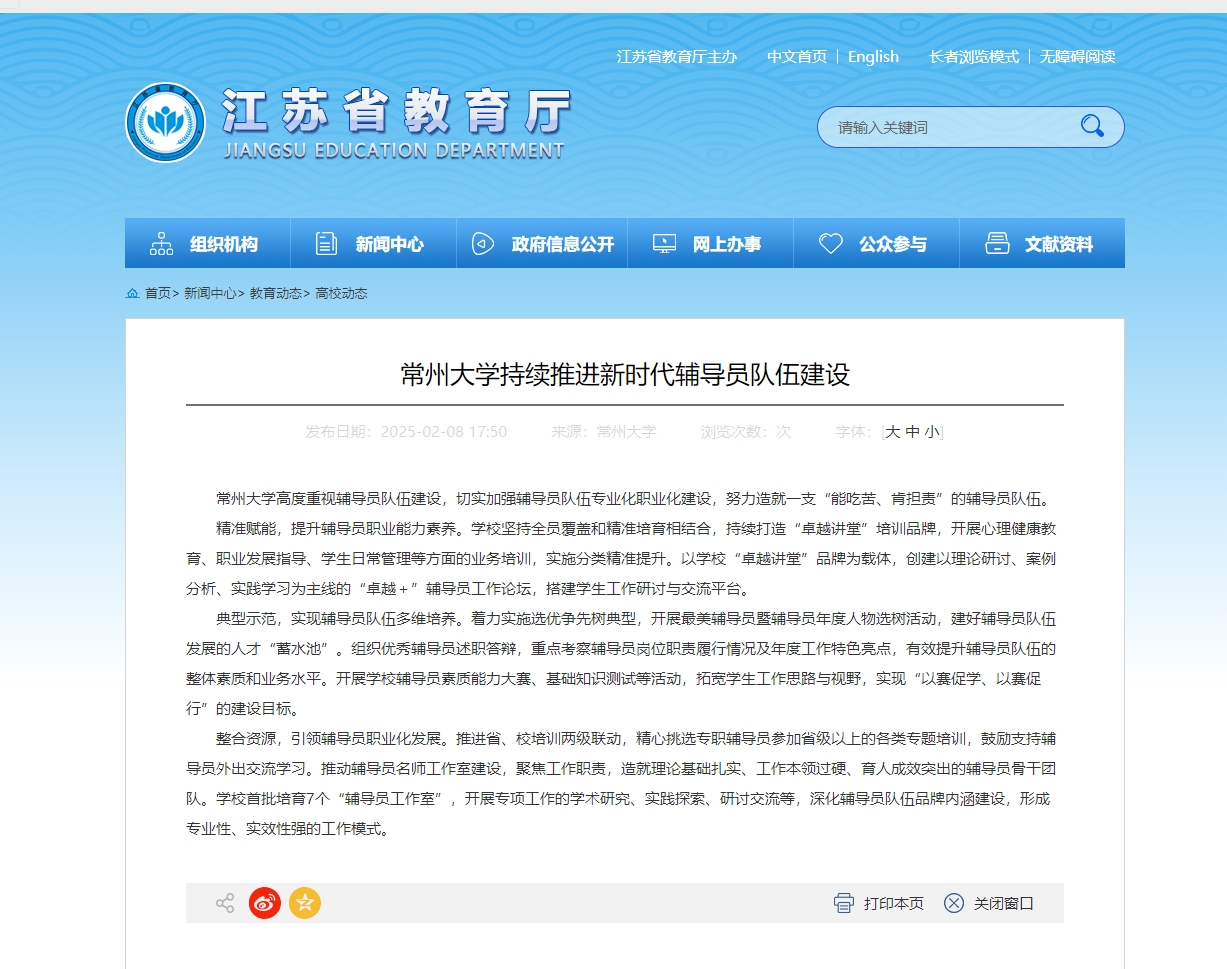
Task: Click the search magnifier icon
Action: pos(1091,126)
